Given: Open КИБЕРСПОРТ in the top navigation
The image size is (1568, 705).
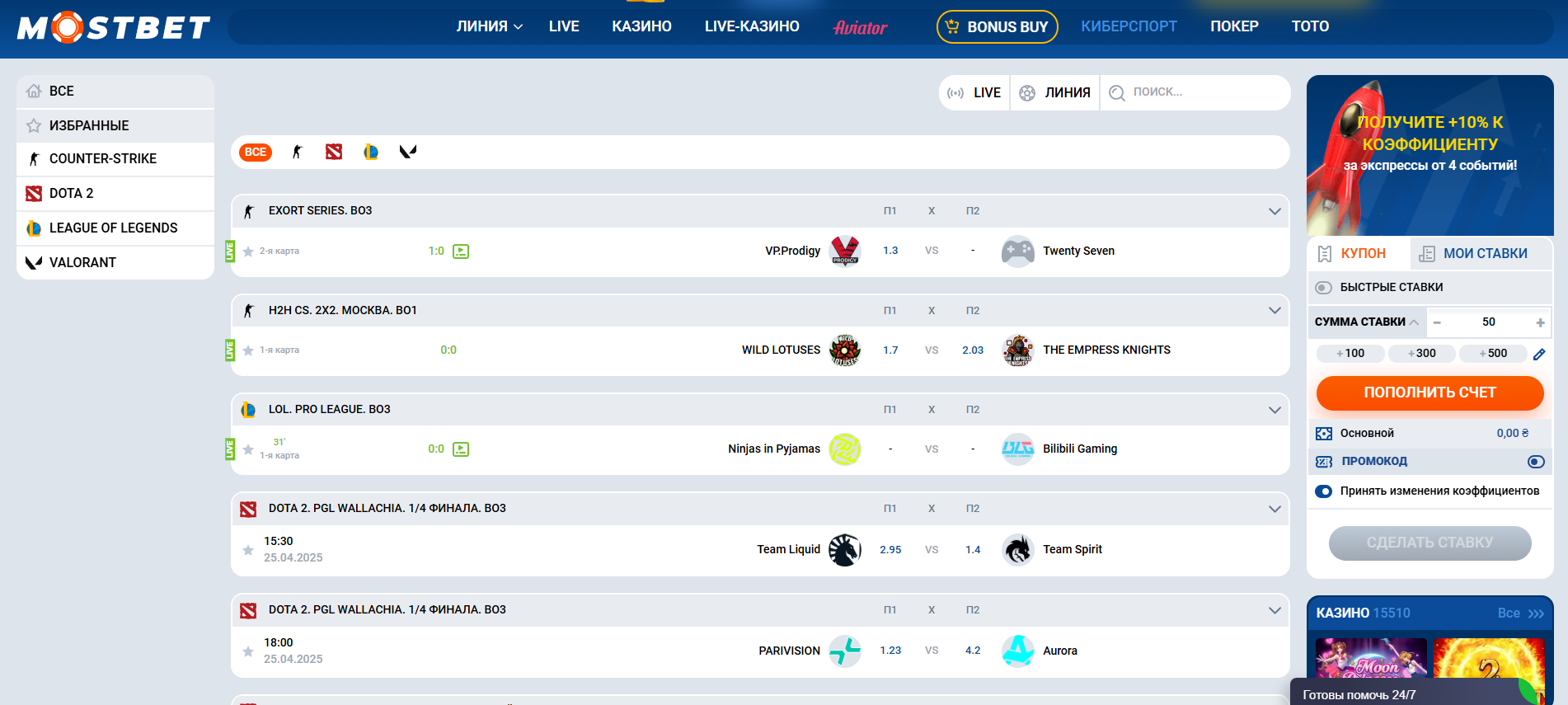Looking at the screenshot, I should click(x=1129, y=26).
